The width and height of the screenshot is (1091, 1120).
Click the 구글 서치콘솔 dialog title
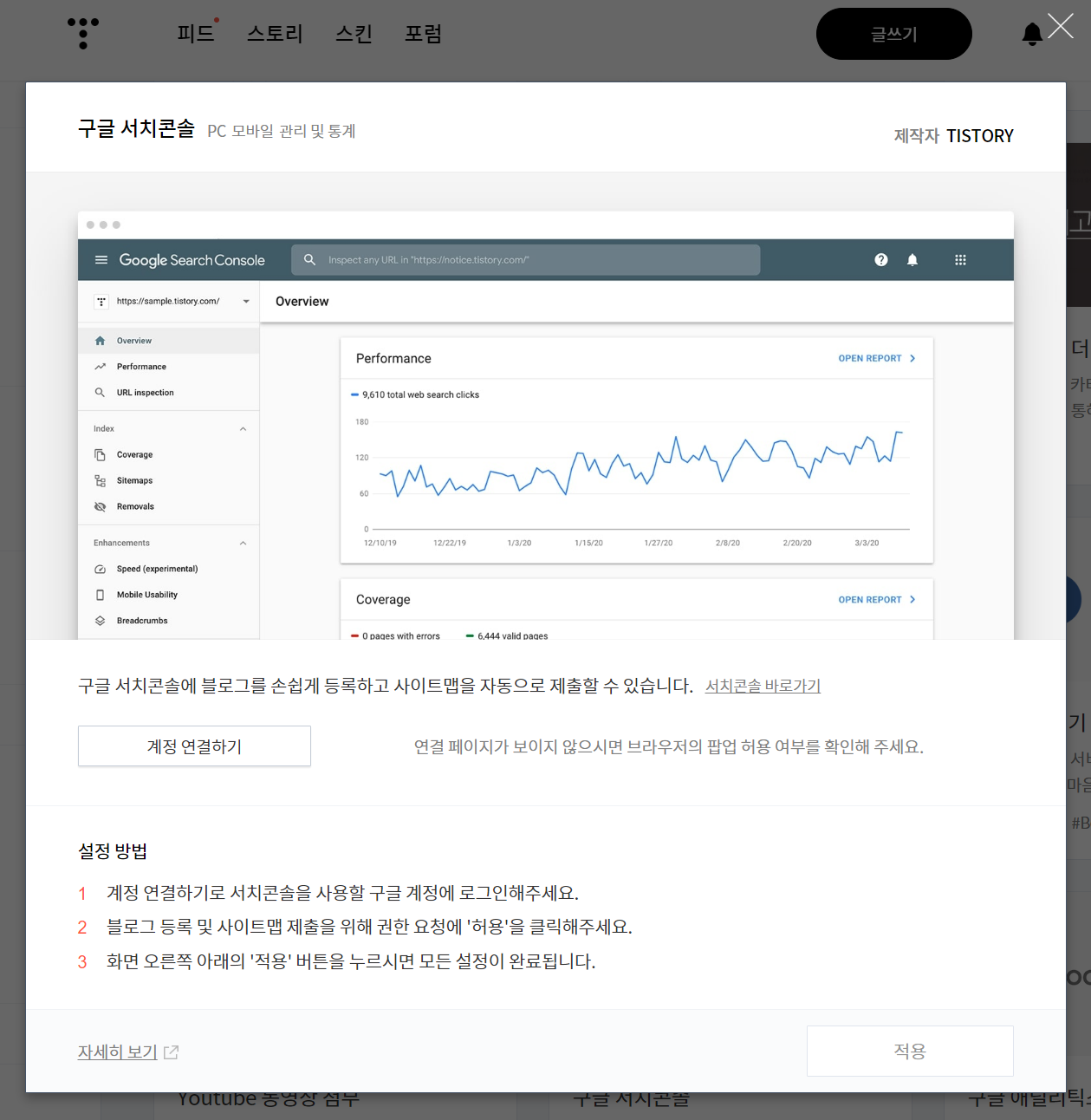click(x=136, y=128)
